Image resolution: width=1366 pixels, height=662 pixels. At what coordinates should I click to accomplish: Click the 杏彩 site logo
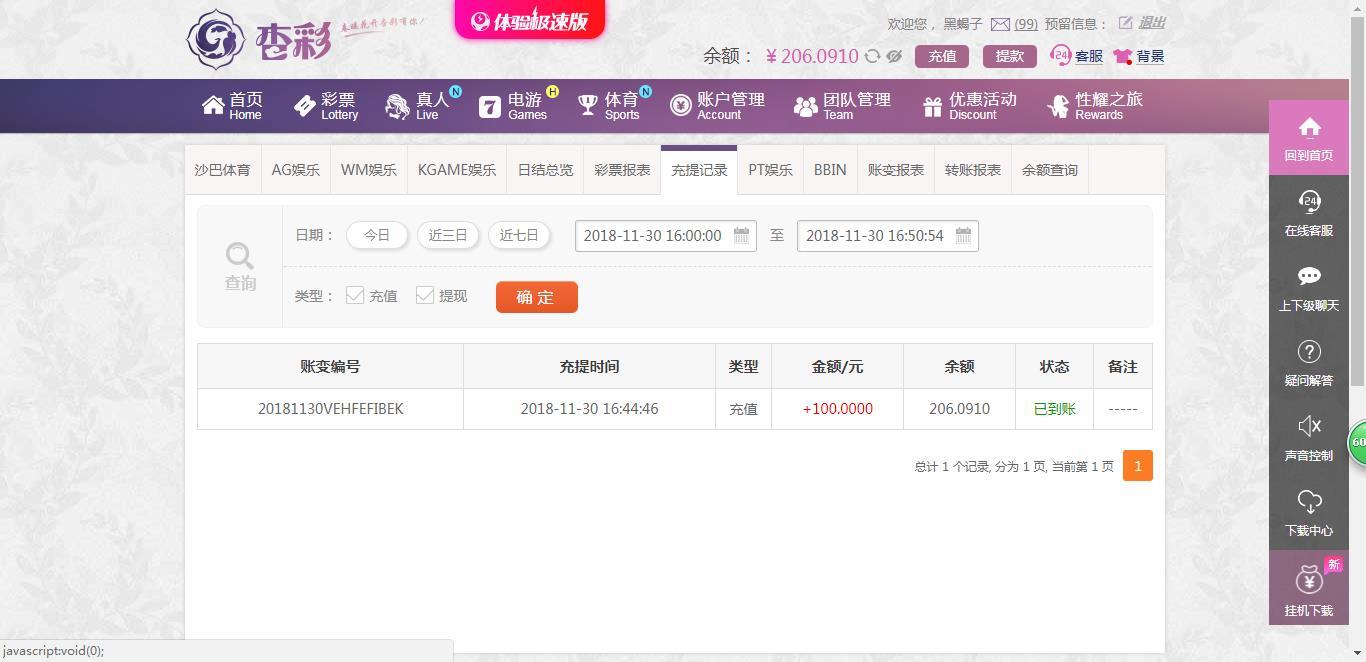[258, 39]
